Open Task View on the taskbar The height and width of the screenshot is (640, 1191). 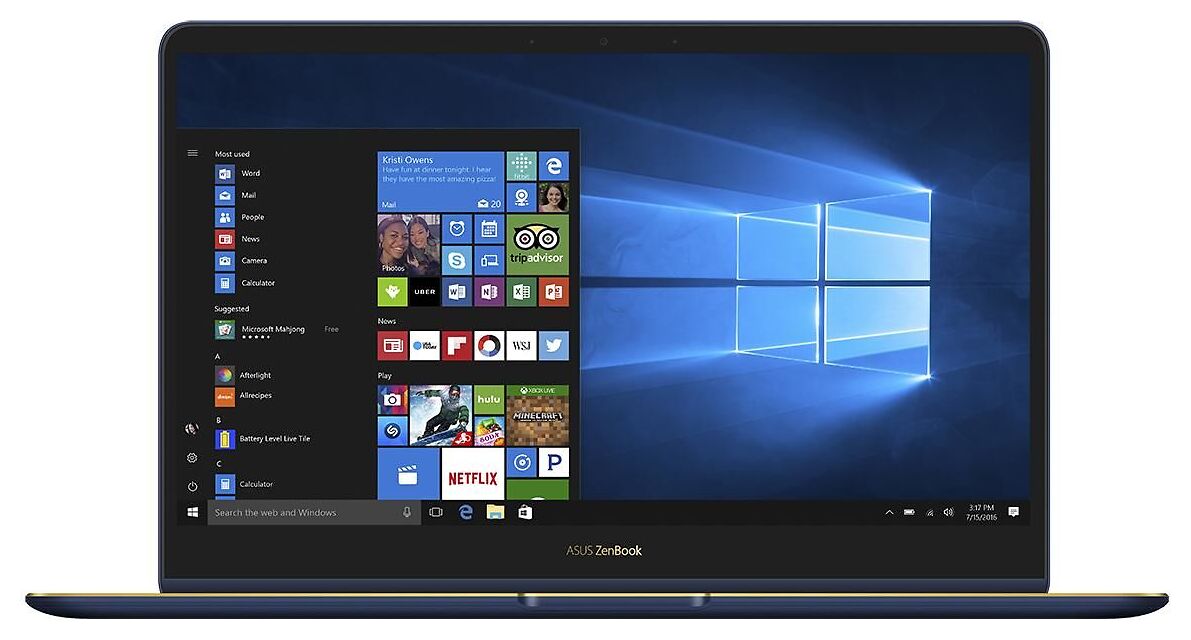(436, 512)
